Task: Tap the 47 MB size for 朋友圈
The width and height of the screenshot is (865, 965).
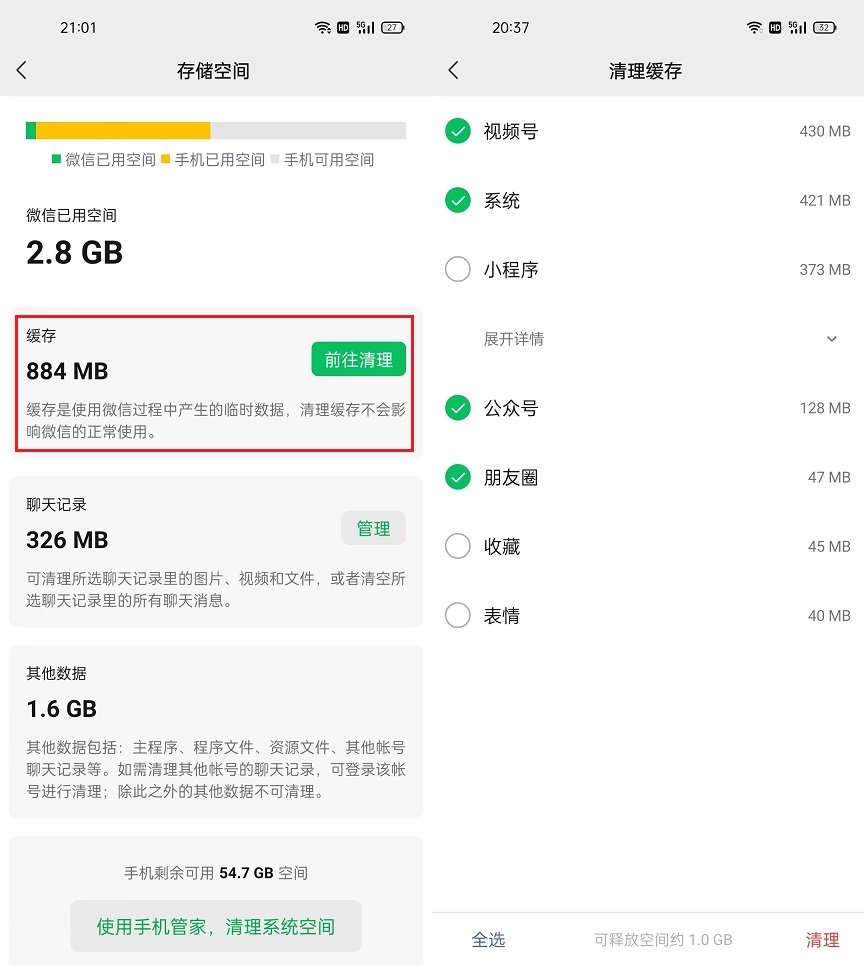Action: pos(829,477)
